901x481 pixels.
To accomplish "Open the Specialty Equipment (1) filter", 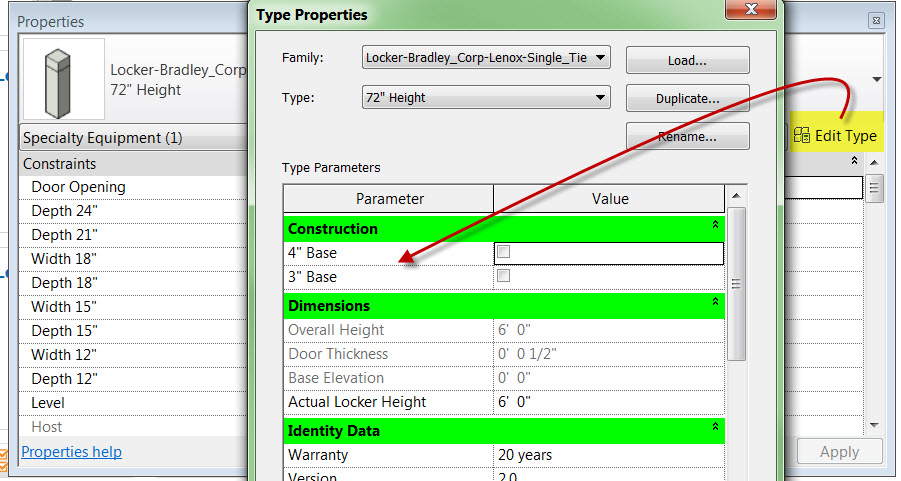I will pyautogui.click(x=133, y=138).
